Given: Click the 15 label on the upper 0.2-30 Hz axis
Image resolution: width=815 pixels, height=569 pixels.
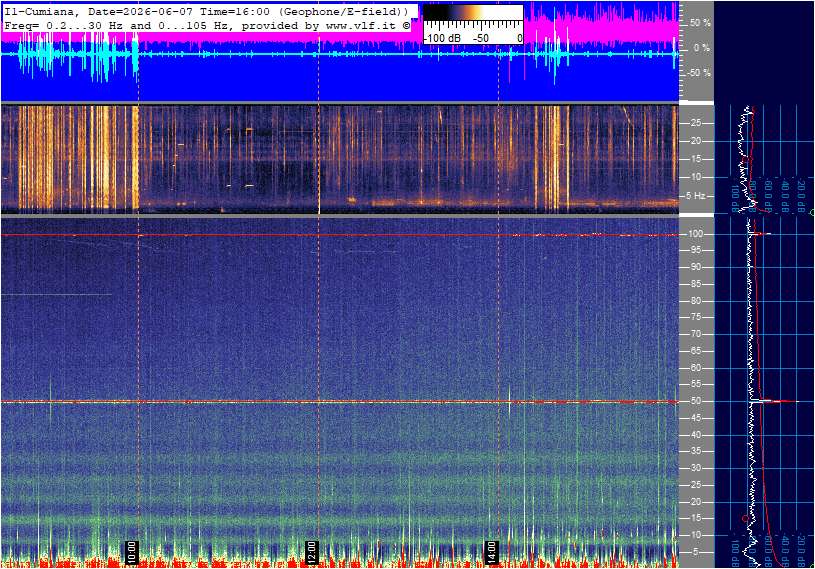Looking at the screenshot, I should 695,159.
